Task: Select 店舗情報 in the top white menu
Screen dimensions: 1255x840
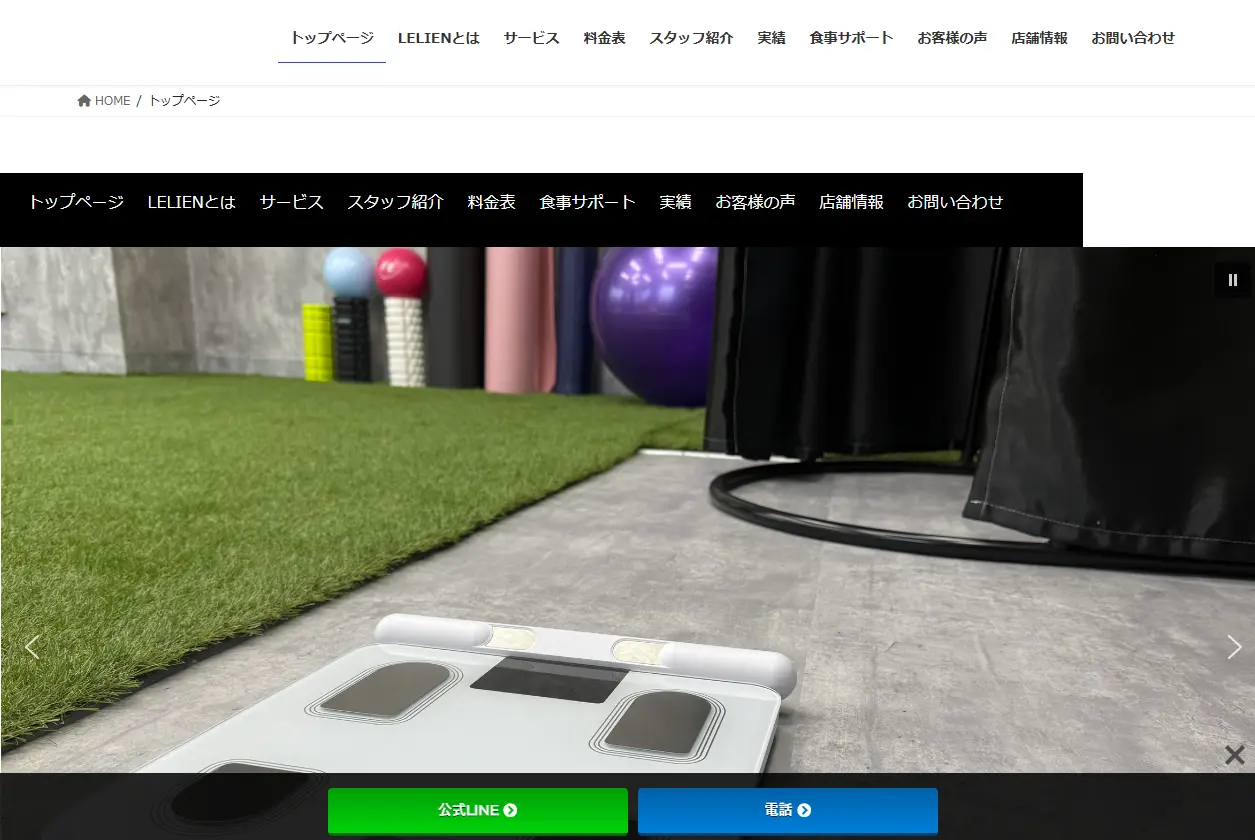Action: click(x=1039, y=38)
